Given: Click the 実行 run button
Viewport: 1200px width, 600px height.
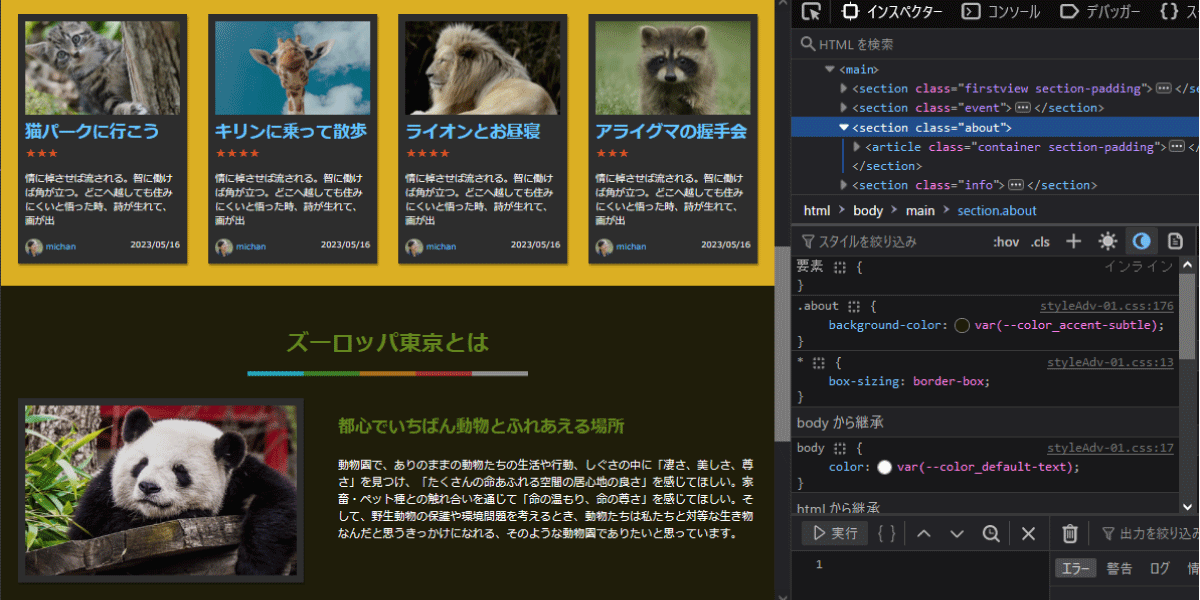Looking at the screenshot, I should [834, 533].
